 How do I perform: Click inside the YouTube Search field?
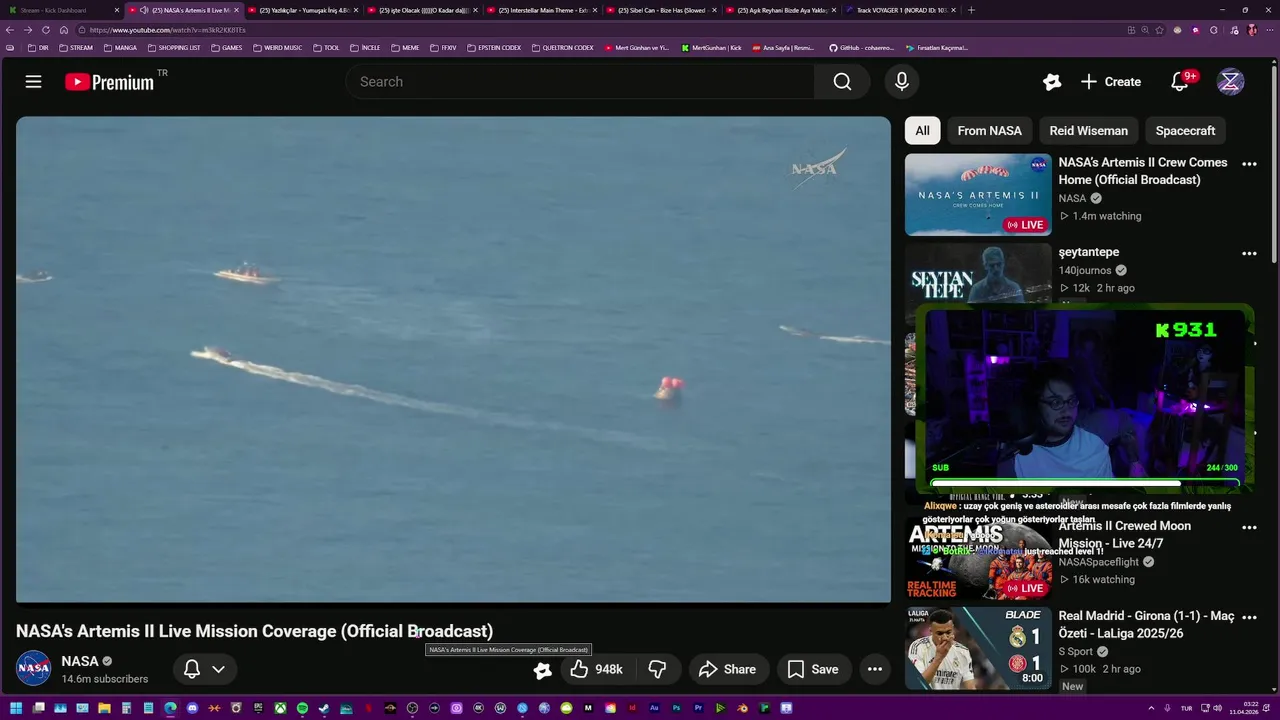pos(580,82)
